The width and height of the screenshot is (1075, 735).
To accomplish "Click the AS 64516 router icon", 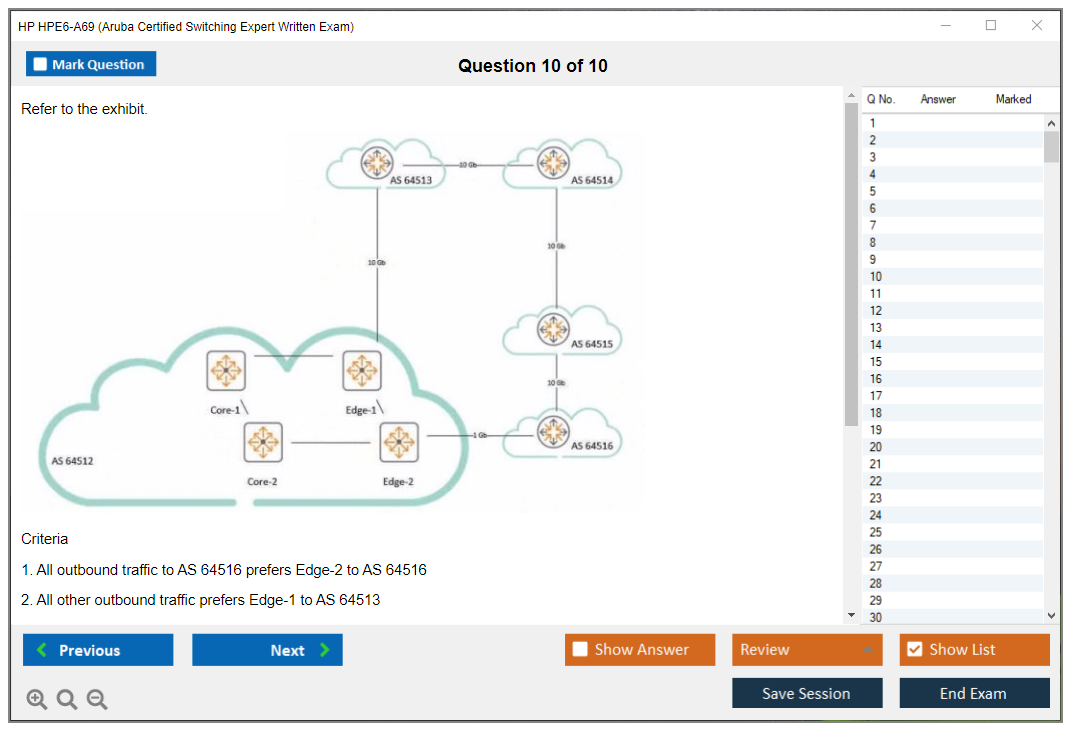I will click(x=553, y=432).
